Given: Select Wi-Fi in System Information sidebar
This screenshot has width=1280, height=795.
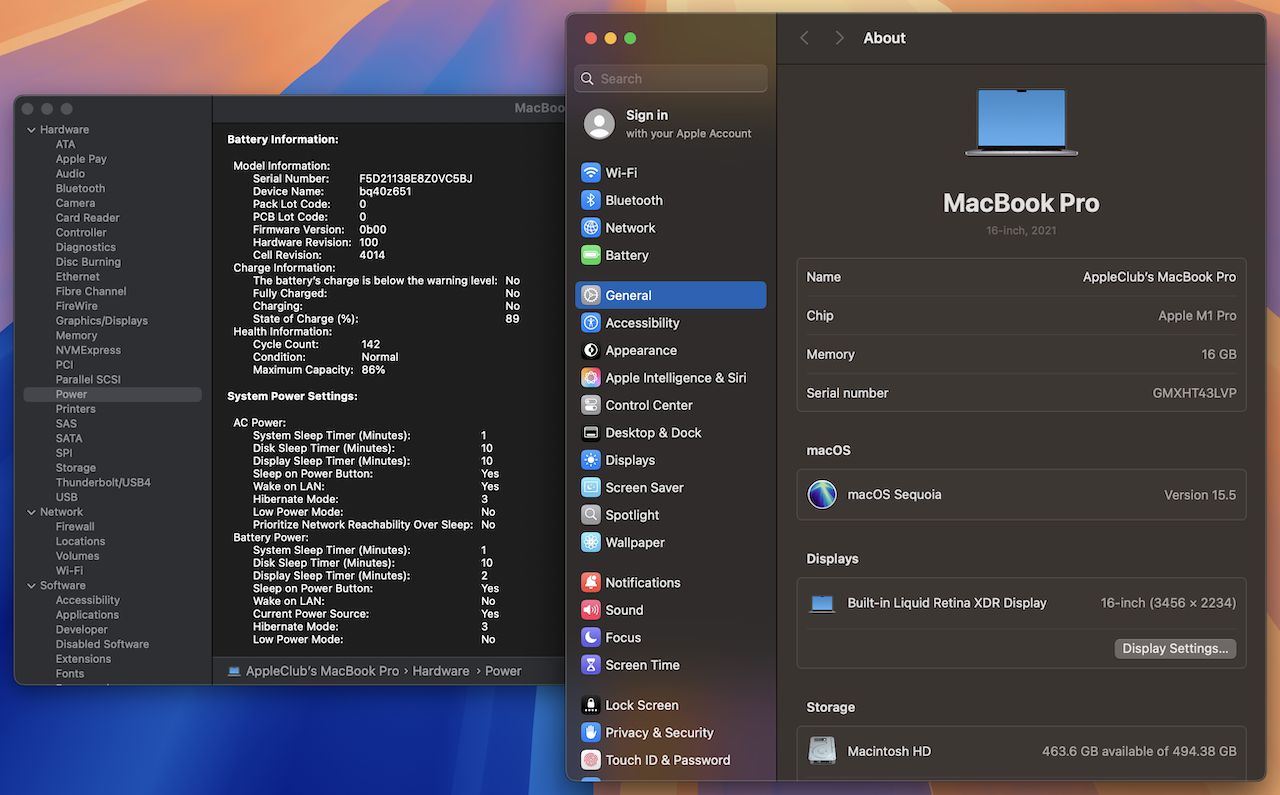Looking at the screenshot, I should tap(69, 571).
